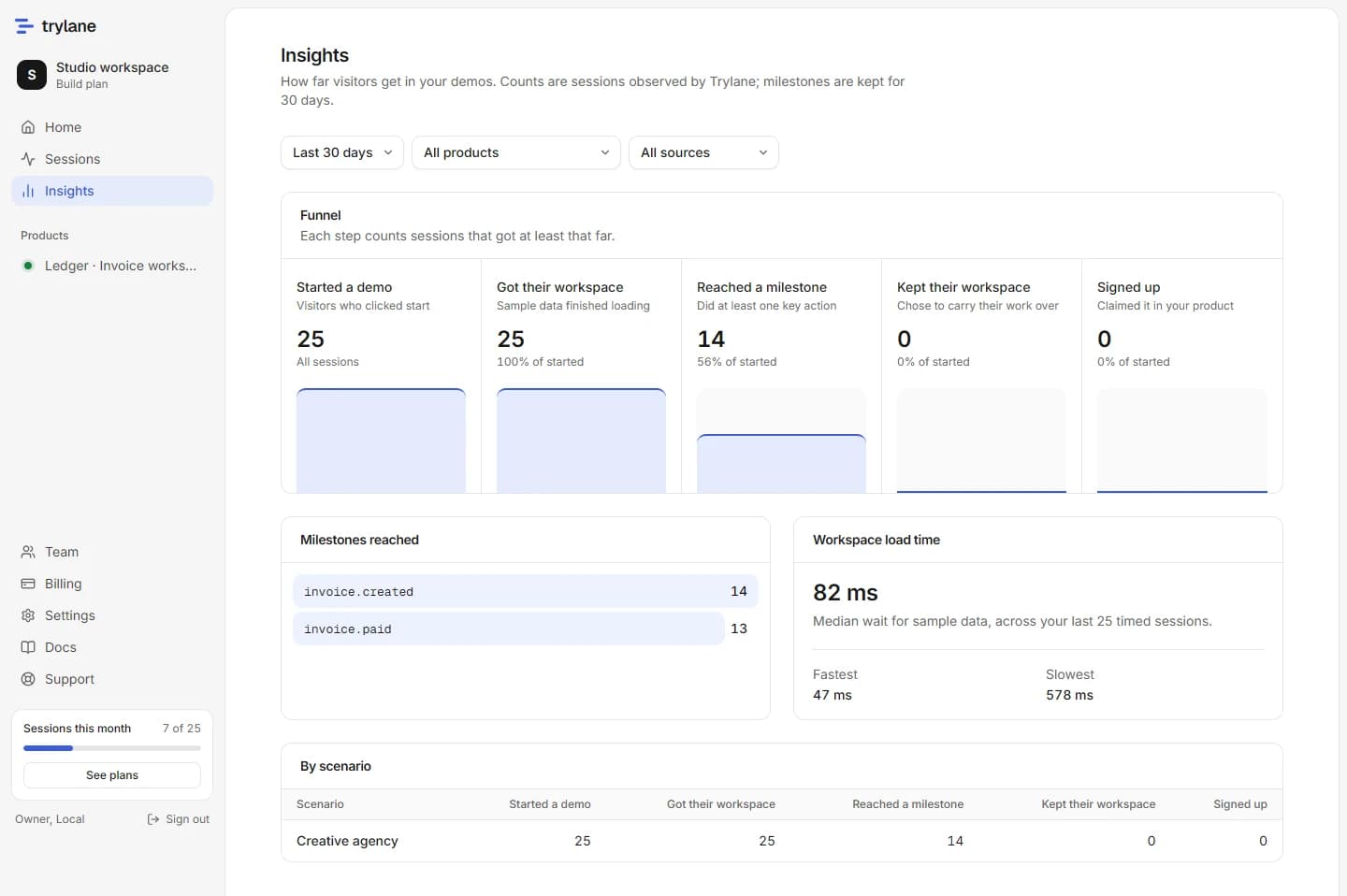This screenshot has height=896, width=1347.
Task: Click the green dot beside Ledger product
Action: tap(28, 266)
